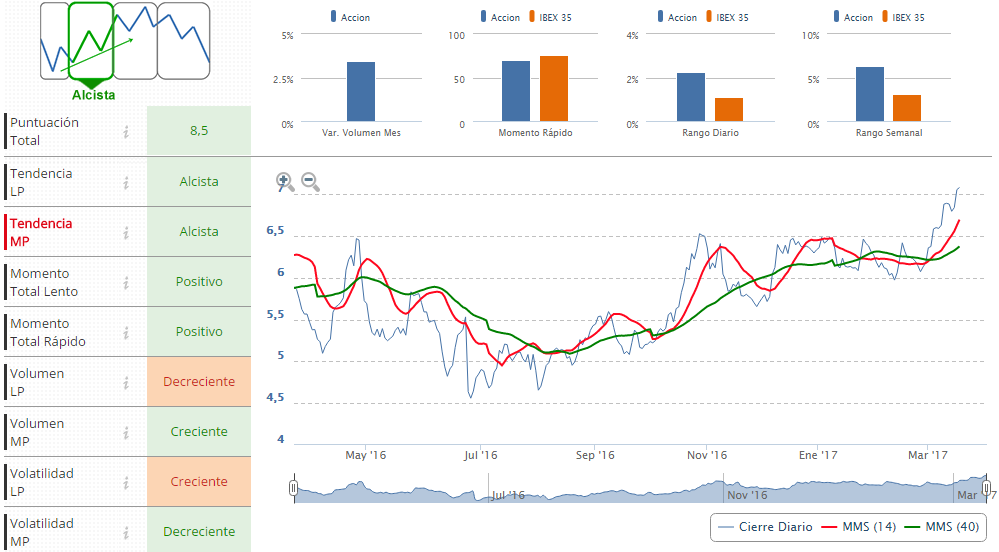Show info for Momento Total Rápido
Viewport: 999px width, 552px height.
[x=126, y=332]
